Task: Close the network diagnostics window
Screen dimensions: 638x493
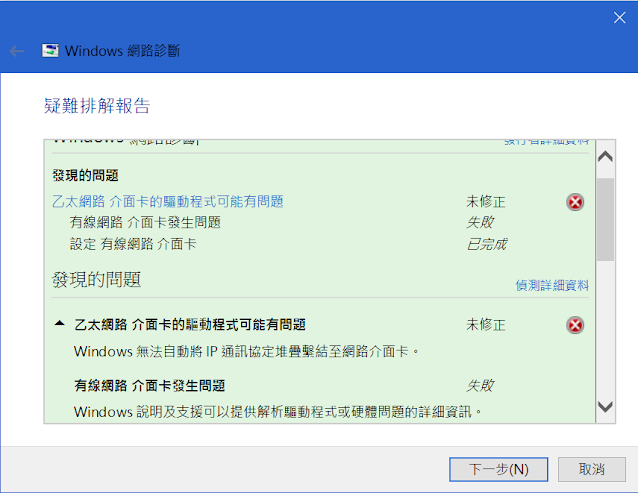Action: pos(619,17)
